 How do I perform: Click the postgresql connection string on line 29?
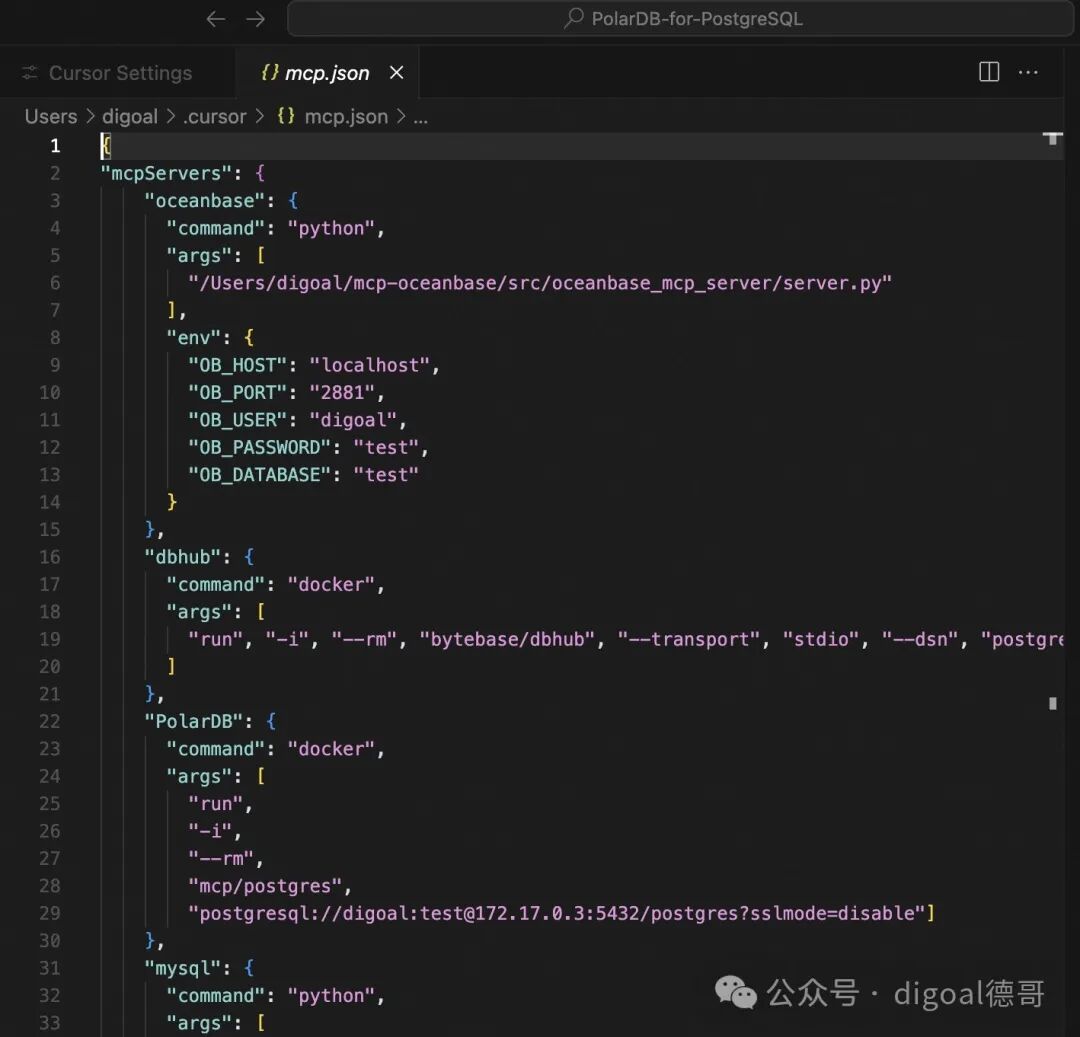click(557, 913)
